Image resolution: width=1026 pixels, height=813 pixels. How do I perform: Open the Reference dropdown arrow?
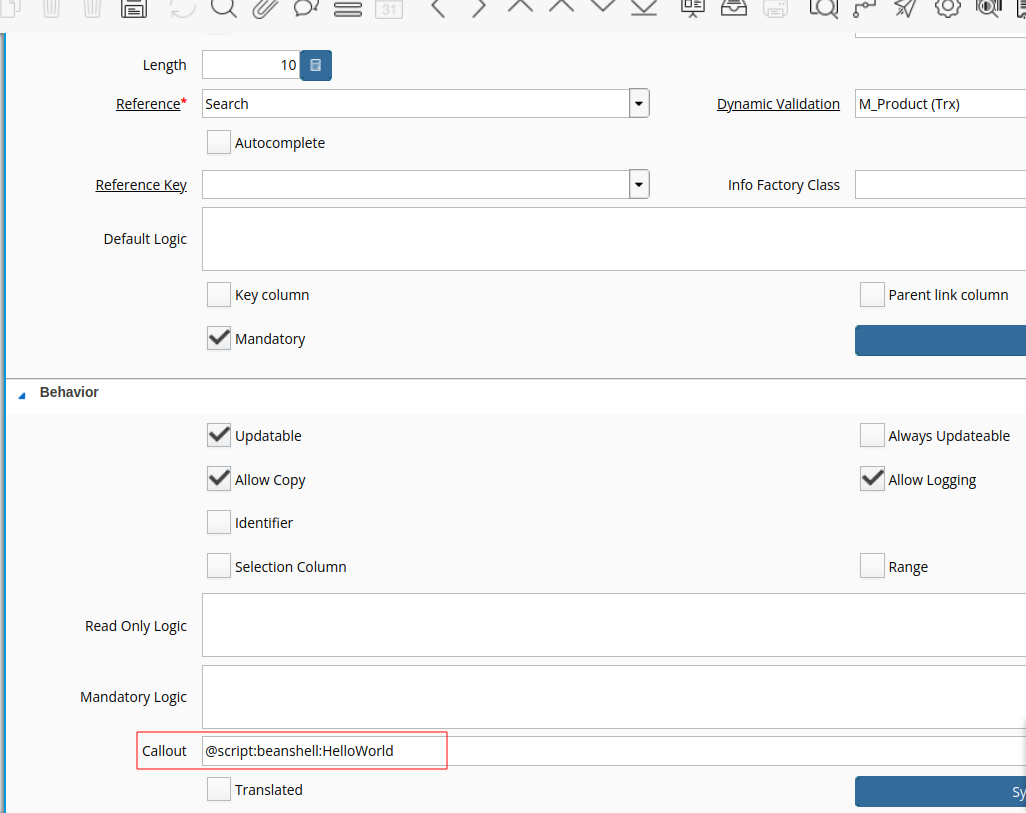639,103
